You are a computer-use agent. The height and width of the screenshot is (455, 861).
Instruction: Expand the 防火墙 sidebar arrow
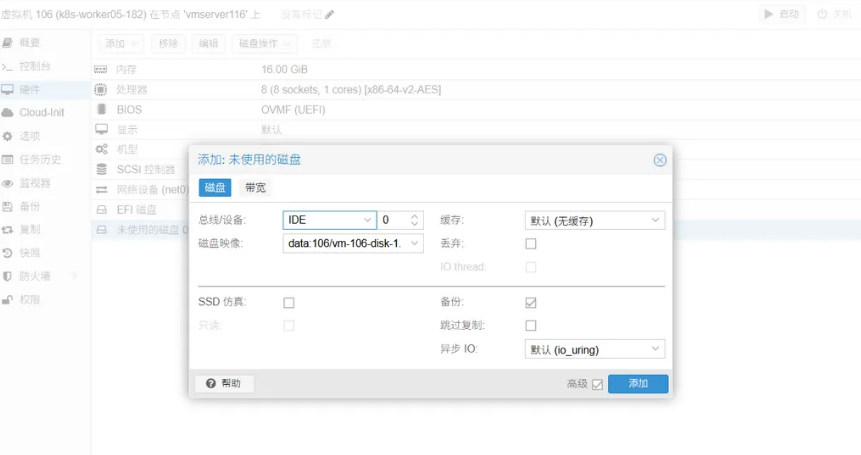74,276
